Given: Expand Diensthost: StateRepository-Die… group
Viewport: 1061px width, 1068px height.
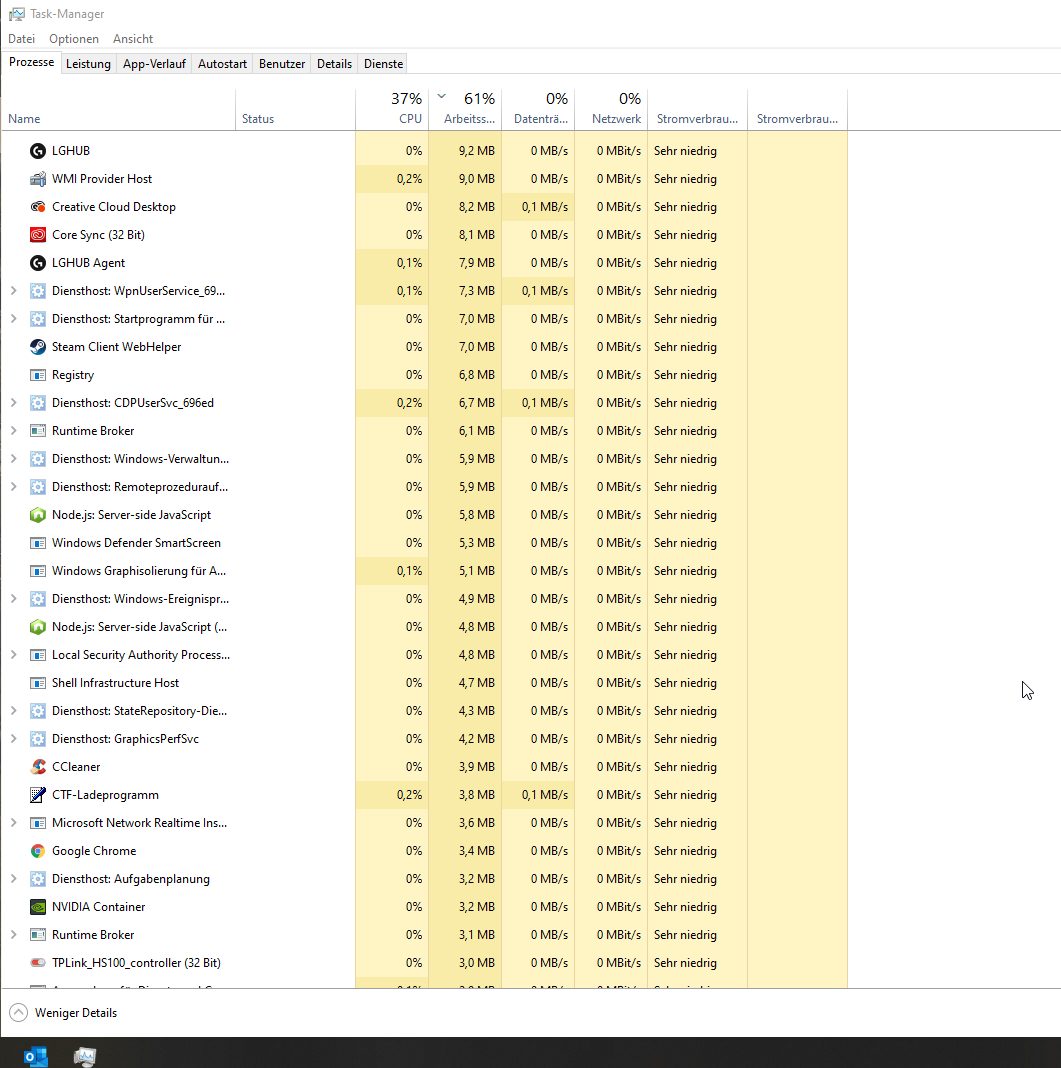Looking at the screenshot, I should 14,710.
